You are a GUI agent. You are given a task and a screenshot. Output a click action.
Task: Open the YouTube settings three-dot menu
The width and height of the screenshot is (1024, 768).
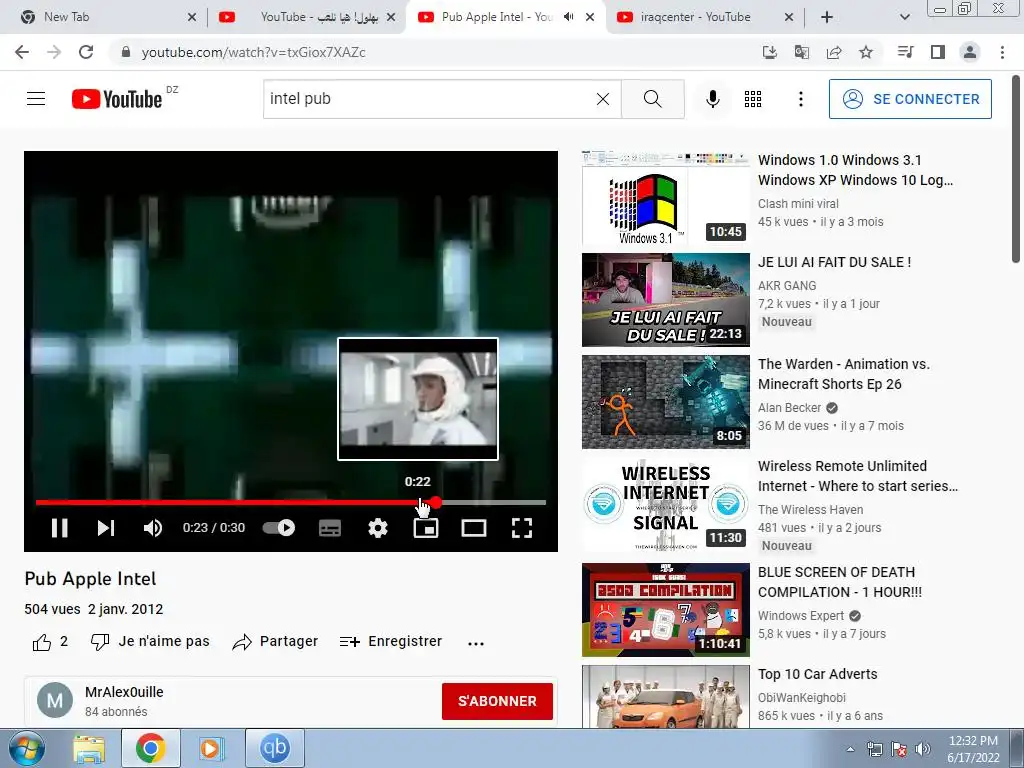[801, 99]
